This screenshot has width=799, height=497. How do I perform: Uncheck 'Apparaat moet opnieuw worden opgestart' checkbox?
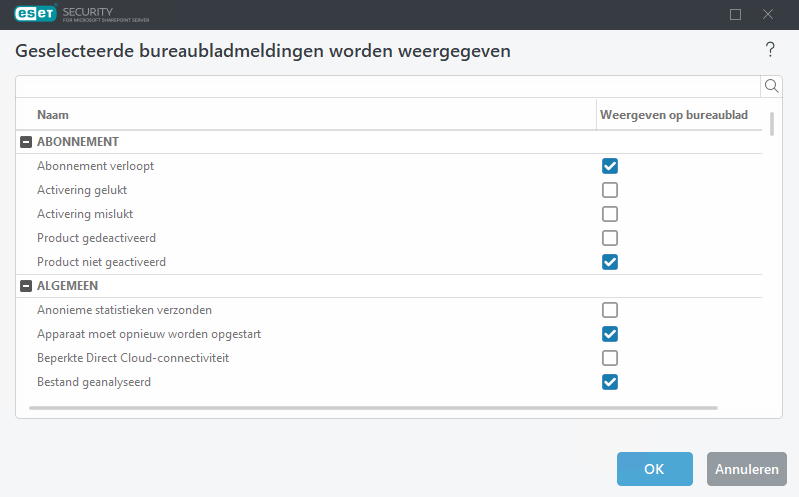pyautogui.click(x=610, y=334)
